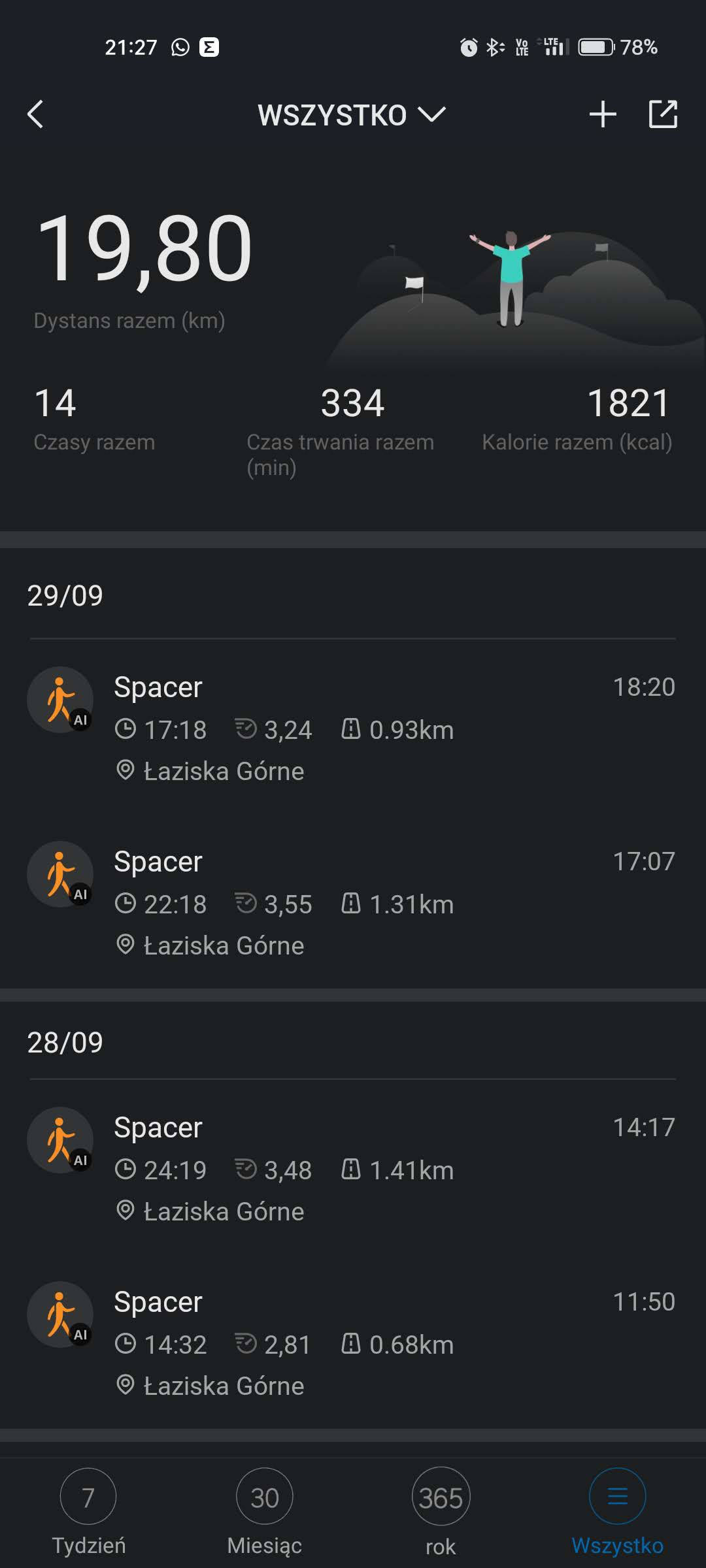The height and width of the screenshot is (1568, 706).
Task: Add a new workout with plus icon
Action: 602,114
